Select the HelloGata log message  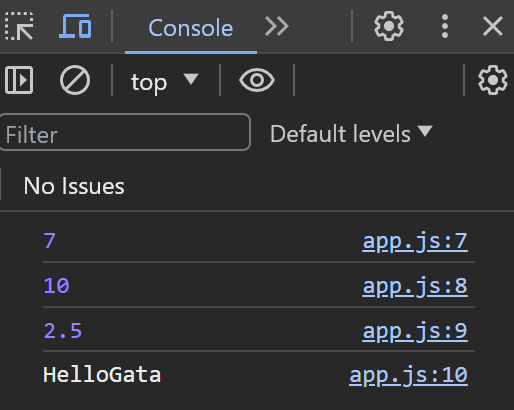coord(102,375)
